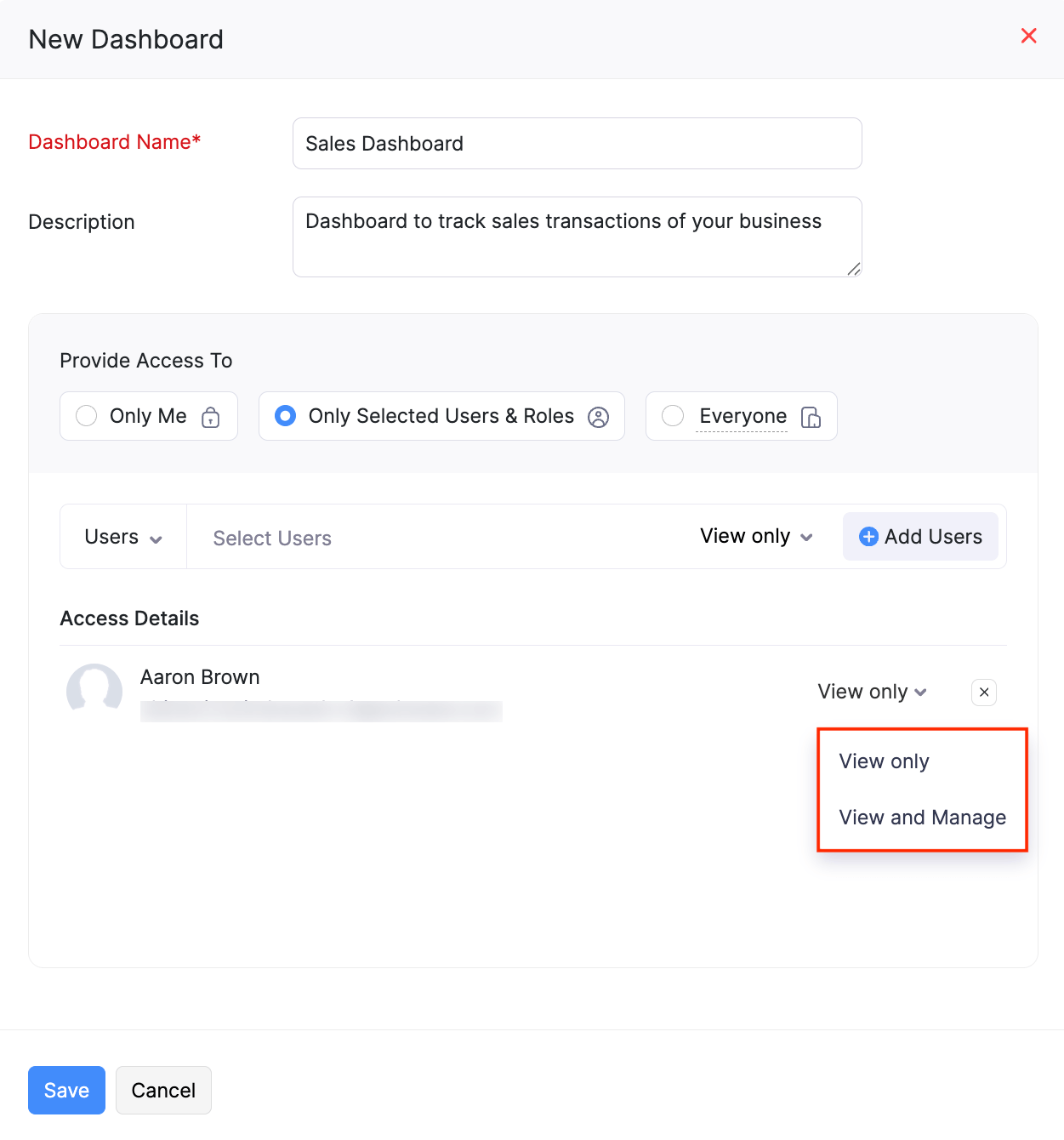Image resolution: width=1064 pixels, height=1140 pixels.
Task: Open the View only permission dropdown near Add Users
Action: pyautogui.click(x=755, y=536)
